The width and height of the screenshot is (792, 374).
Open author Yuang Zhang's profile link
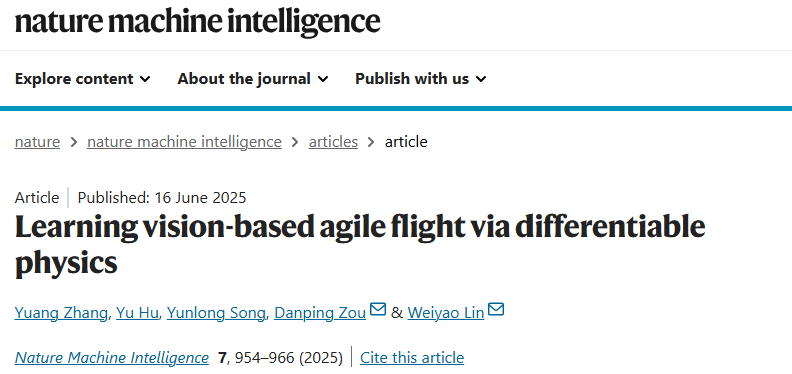coord(61,313)
